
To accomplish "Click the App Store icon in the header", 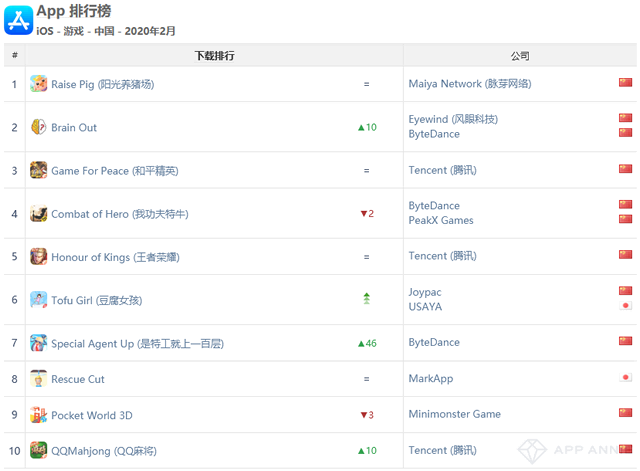I will [x=18, y=19].
